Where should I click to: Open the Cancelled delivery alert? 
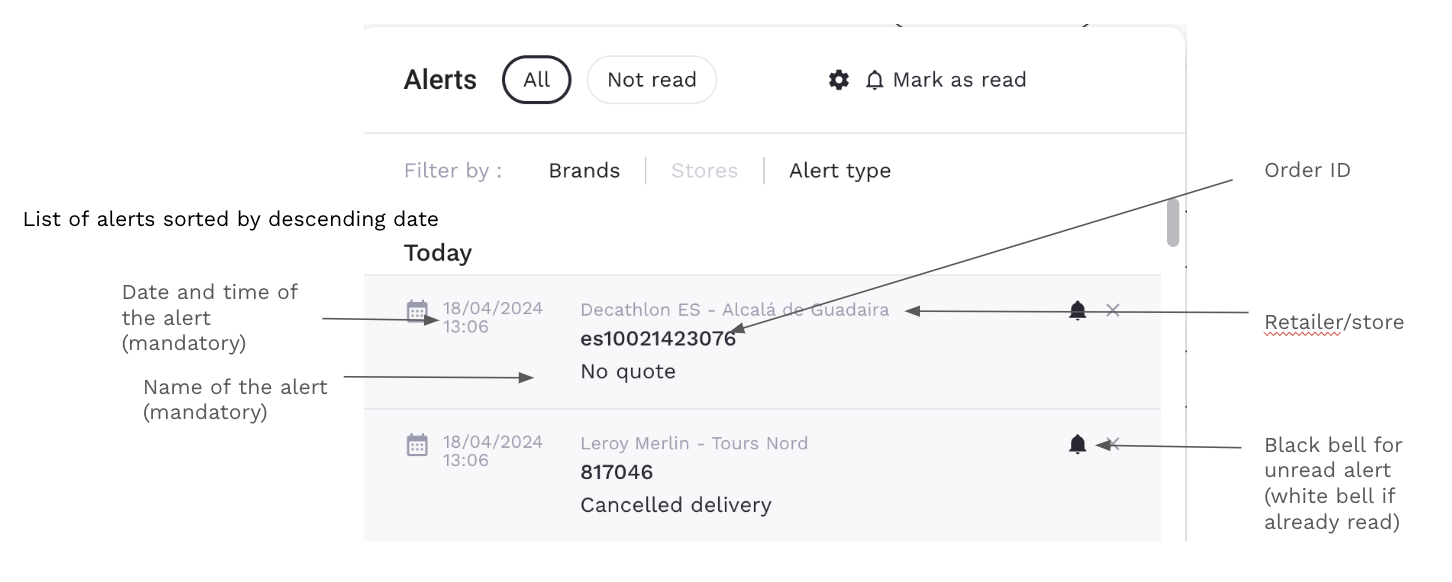pos(676,505)
